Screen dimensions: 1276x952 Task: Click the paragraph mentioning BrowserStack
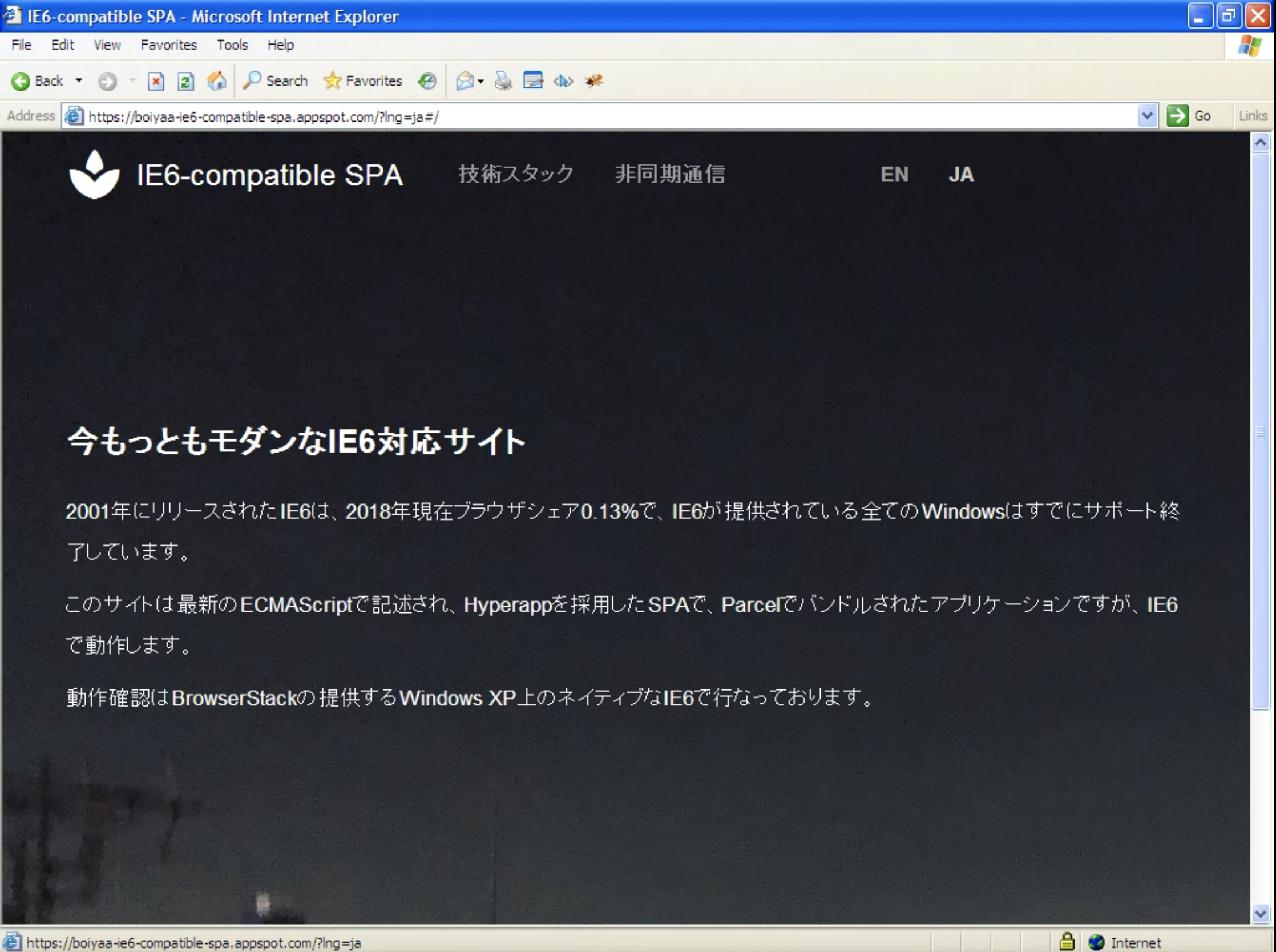point(470,698)
